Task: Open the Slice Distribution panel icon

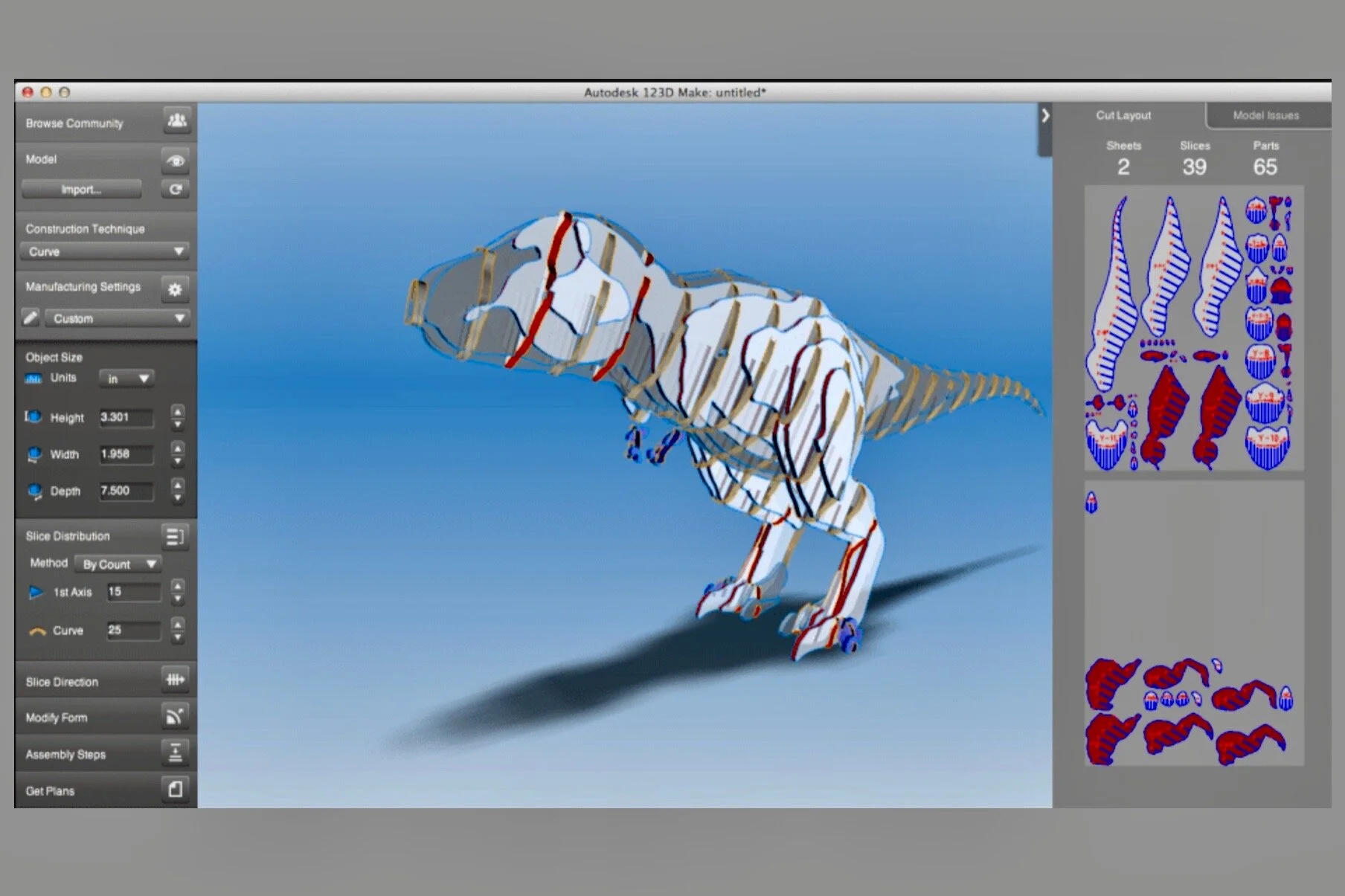Action: coord(176,537)
